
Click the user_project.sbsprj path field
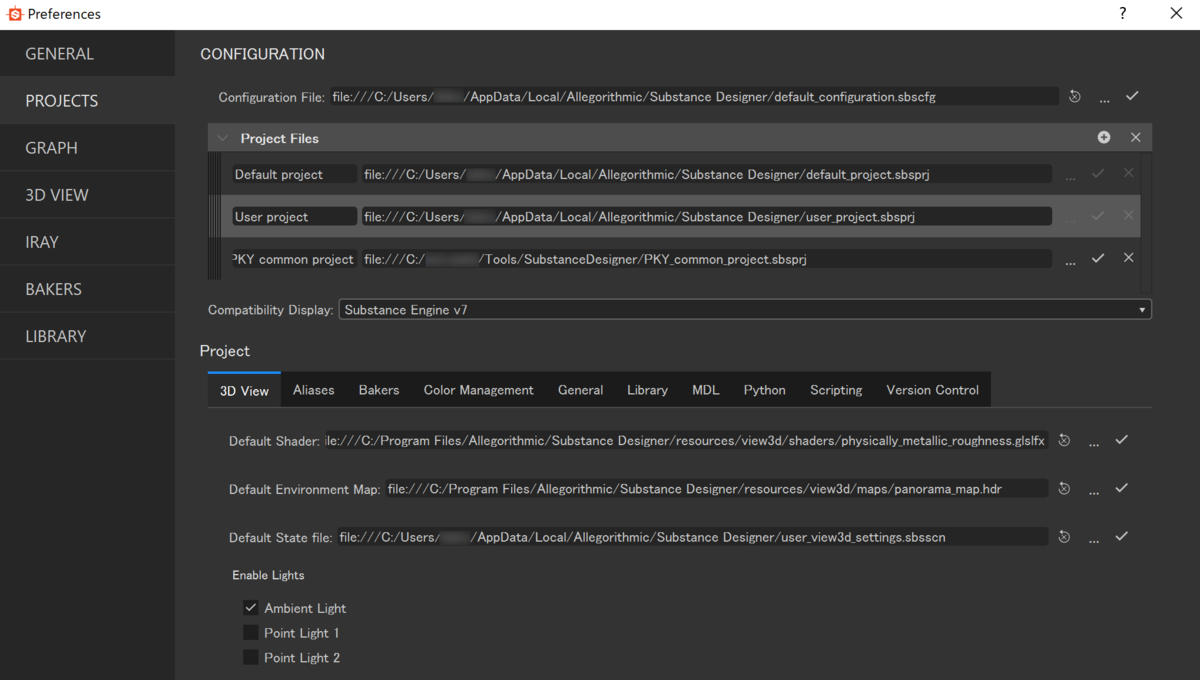click(x=706, y=216)
